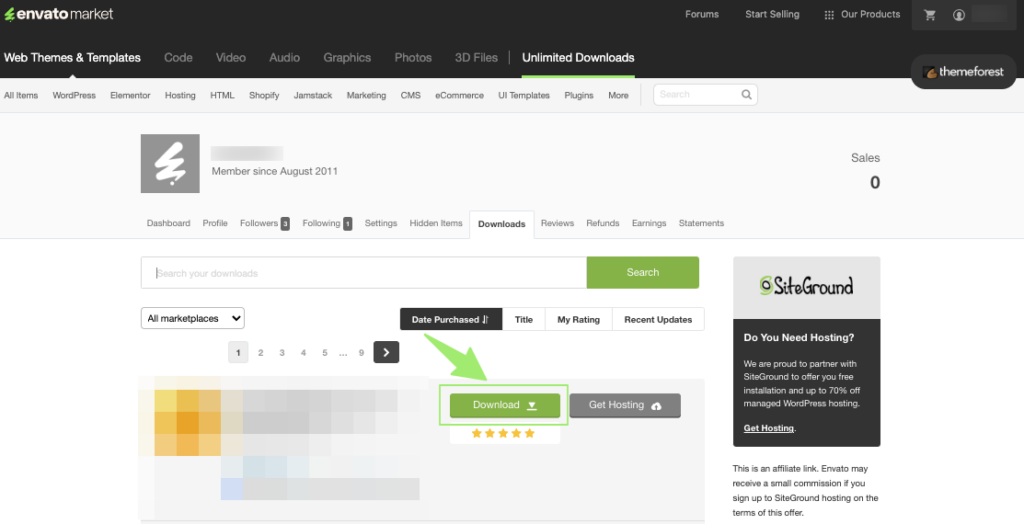
Task: Open the Graphics marketplace
Action: pos(347,57)
